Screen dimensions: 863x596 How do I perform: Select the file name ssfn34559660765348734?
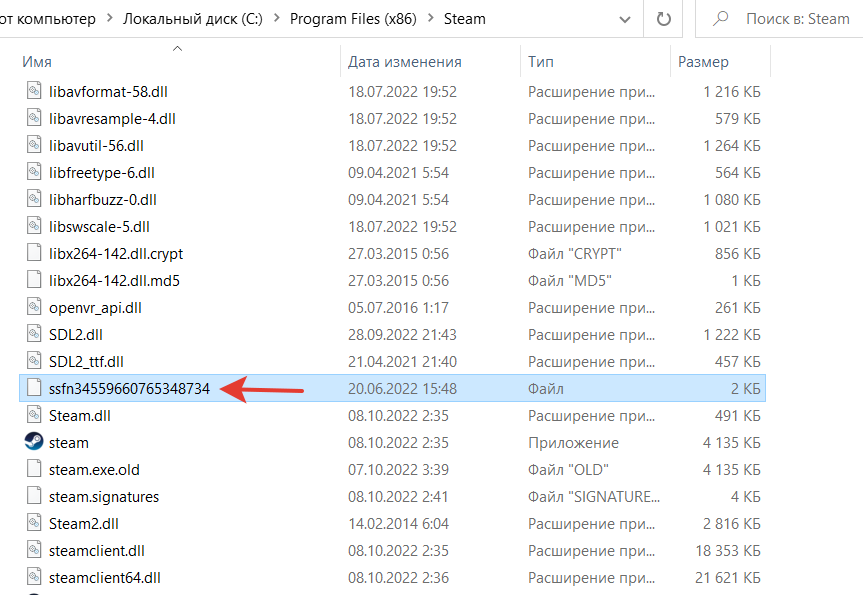click(129, 388)
